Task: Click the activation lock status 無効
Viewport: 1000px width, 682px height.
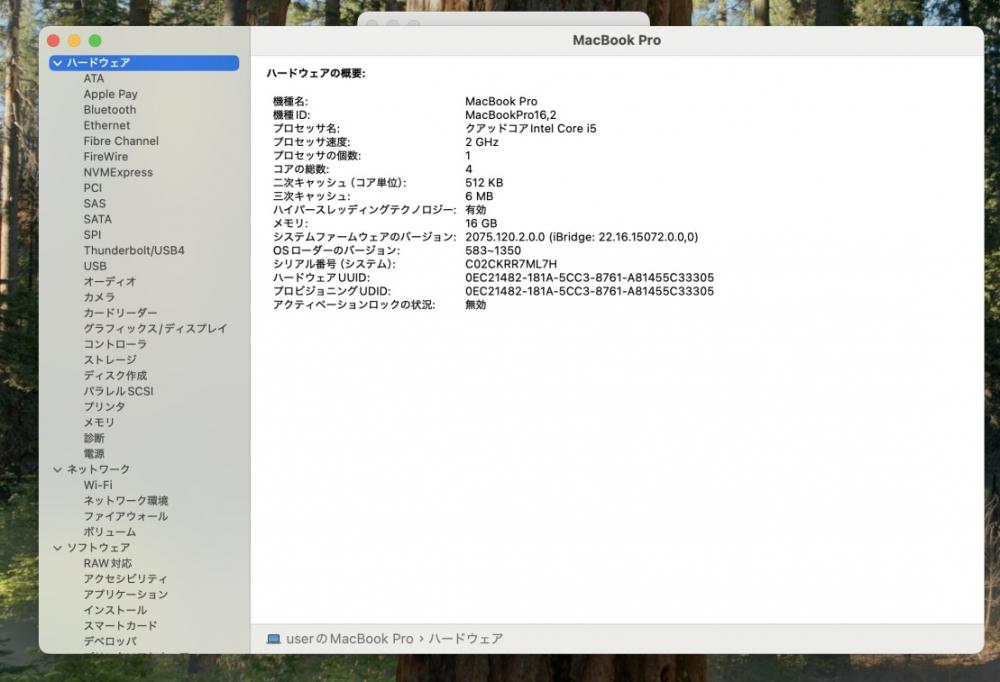Action: coord(476,305)
